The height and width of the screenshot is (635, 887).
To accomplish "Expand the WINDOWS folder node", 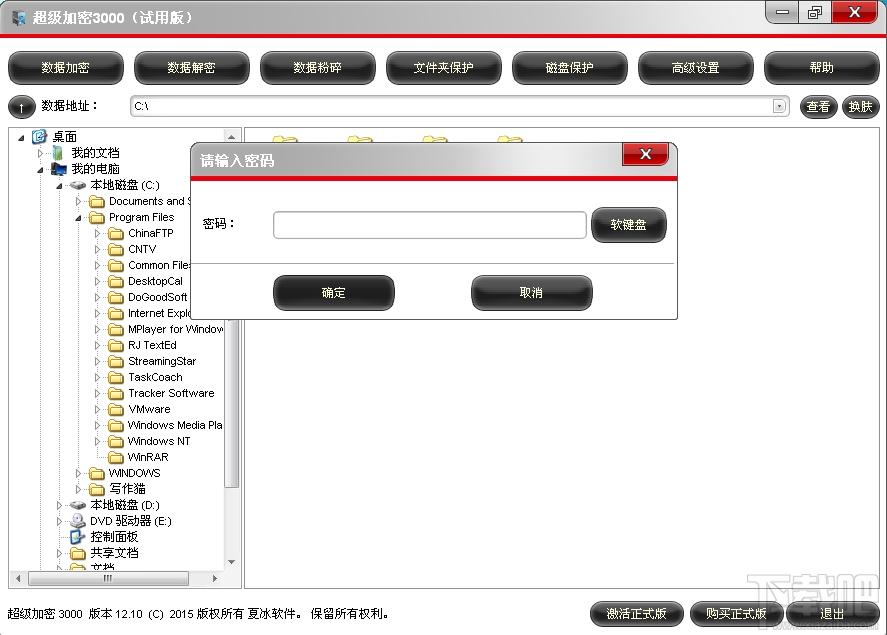I will (79, 473).
